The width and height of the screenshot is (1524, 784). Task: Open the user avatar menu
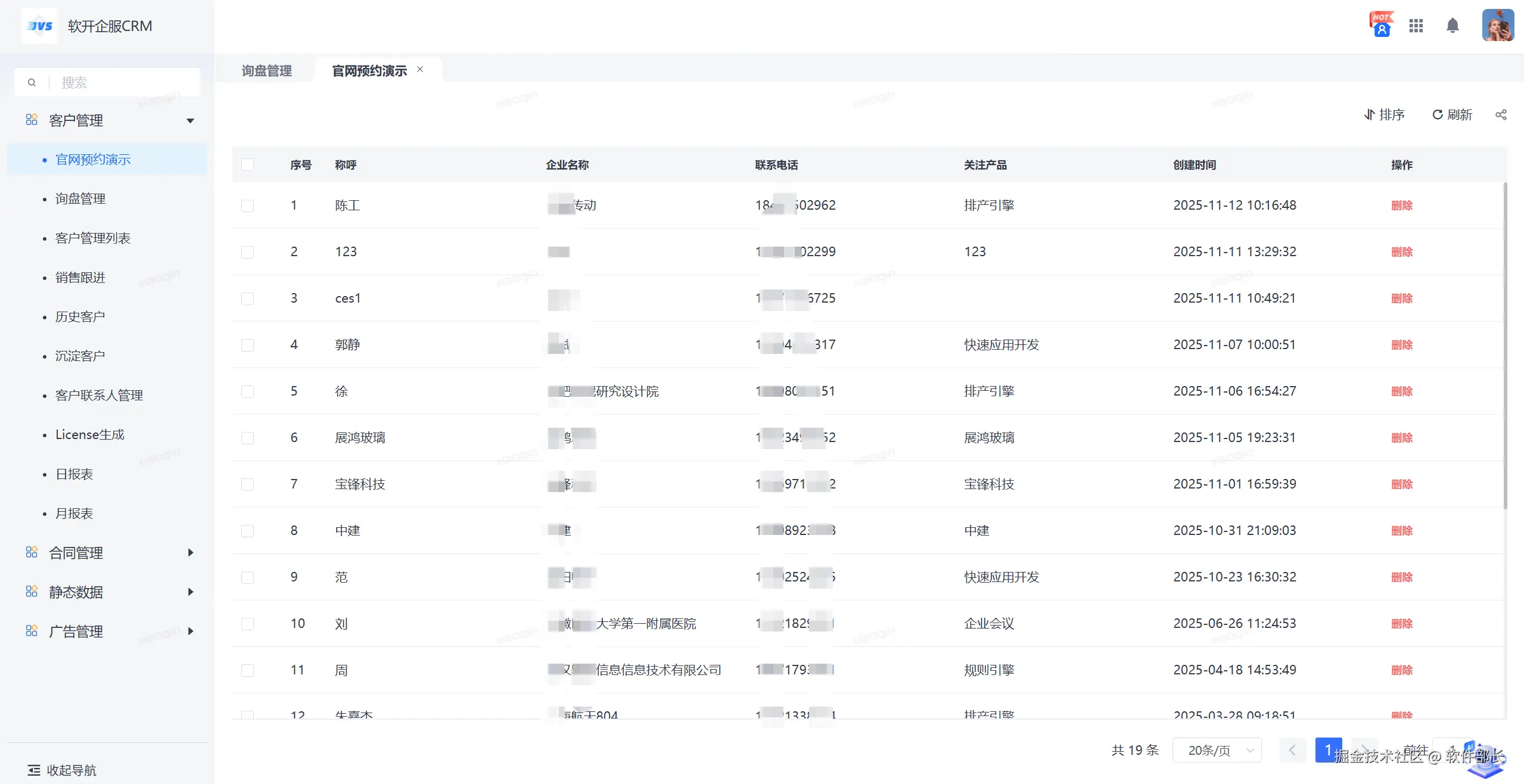1497,26
